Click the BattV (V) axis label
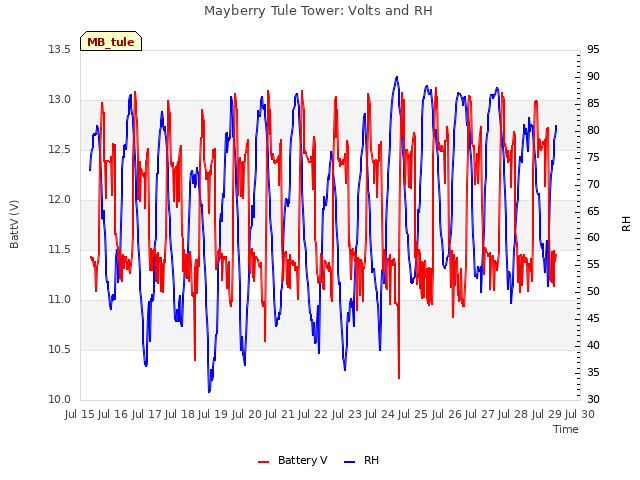The width and height of the screenshot is (640, 480). coord(14,224)
